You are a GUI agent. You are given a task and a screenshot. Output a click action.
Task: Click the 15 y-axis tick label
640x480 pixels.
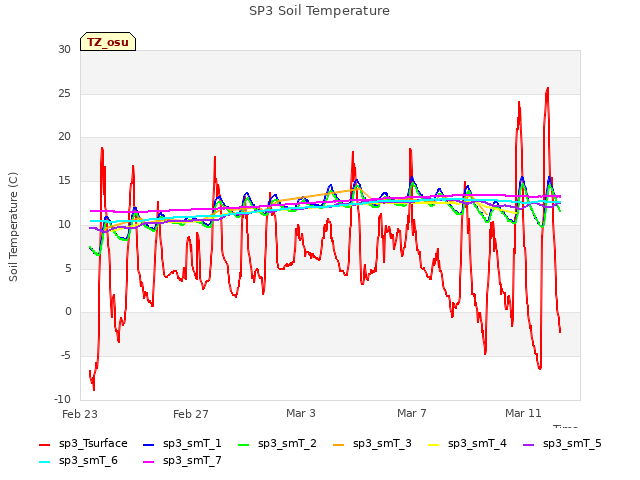(x=64, y=180)
